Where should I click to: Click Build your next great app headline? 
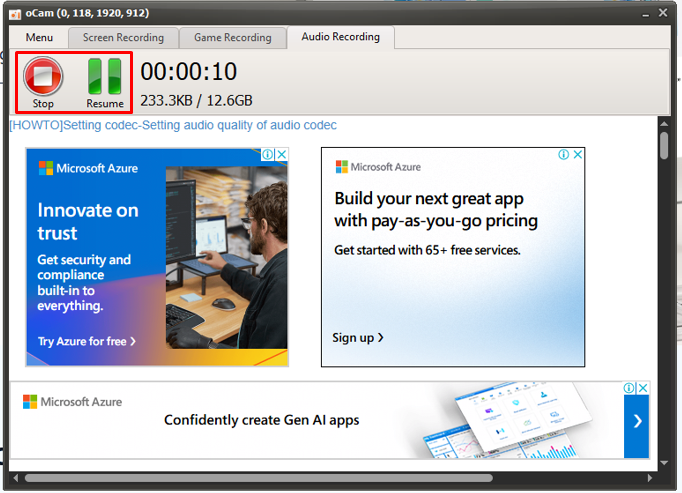(436, 210)
